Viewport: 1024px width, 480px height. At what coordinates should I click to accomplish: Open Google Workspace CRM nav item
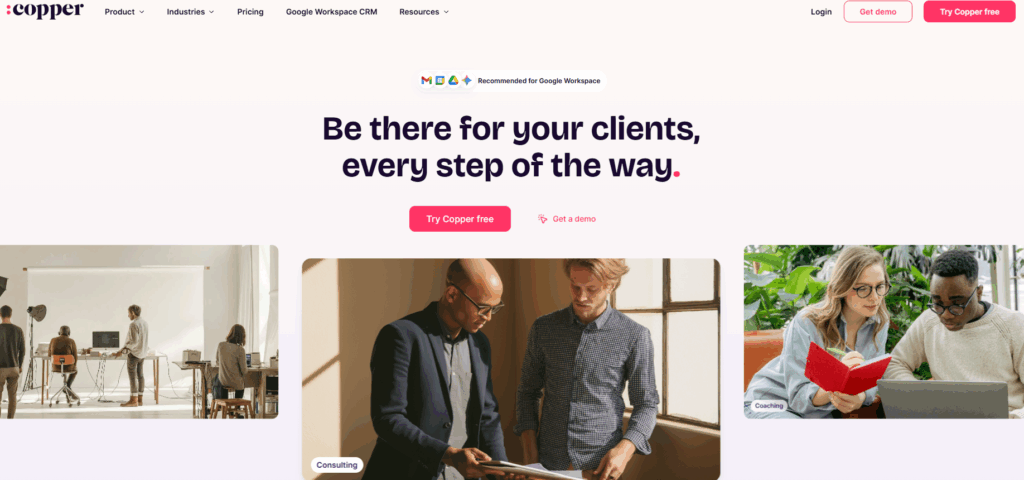[331, 12]
